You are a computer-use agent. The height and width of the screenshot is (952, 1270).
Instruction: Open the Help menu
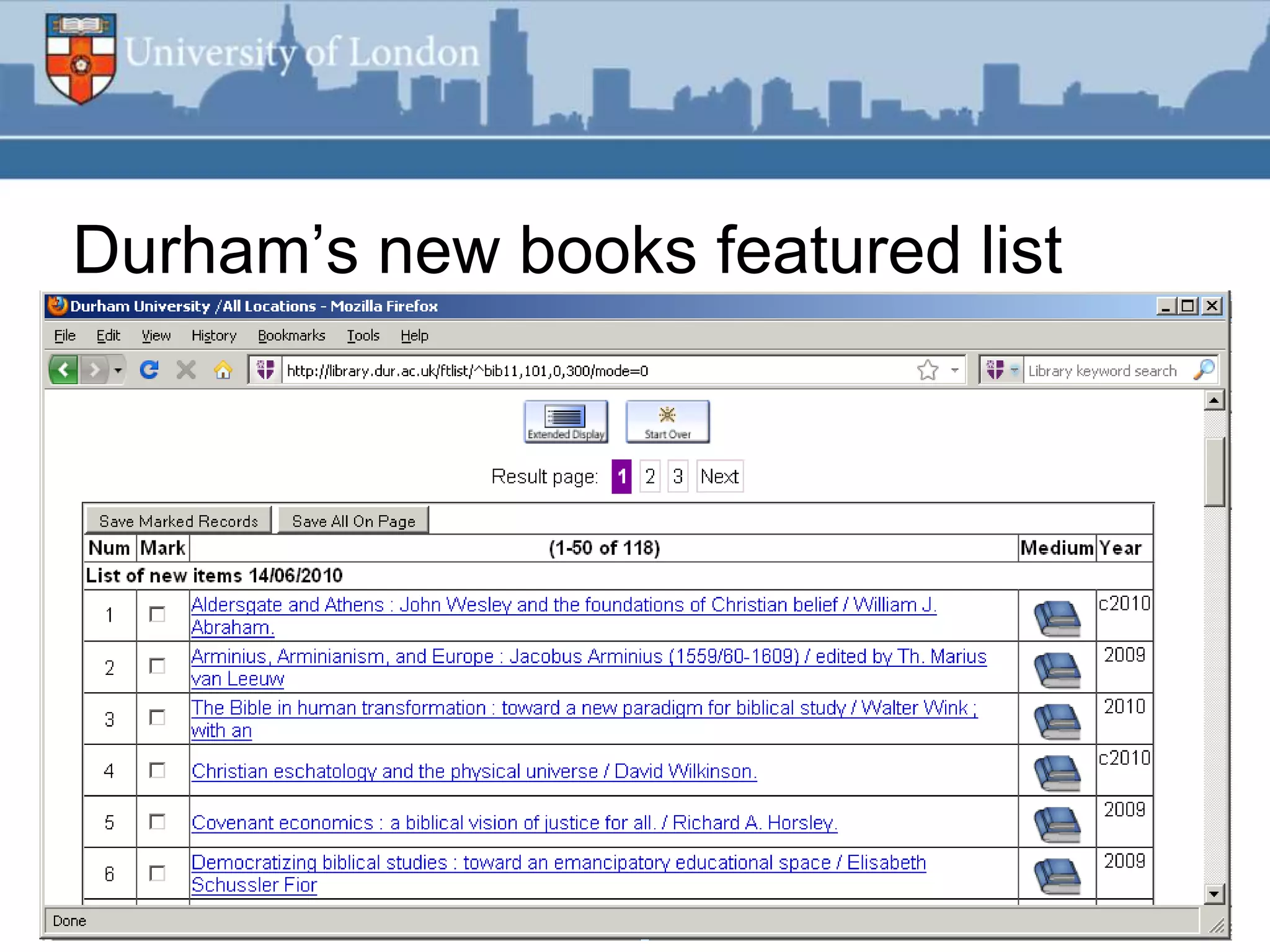tap(414, 335)
